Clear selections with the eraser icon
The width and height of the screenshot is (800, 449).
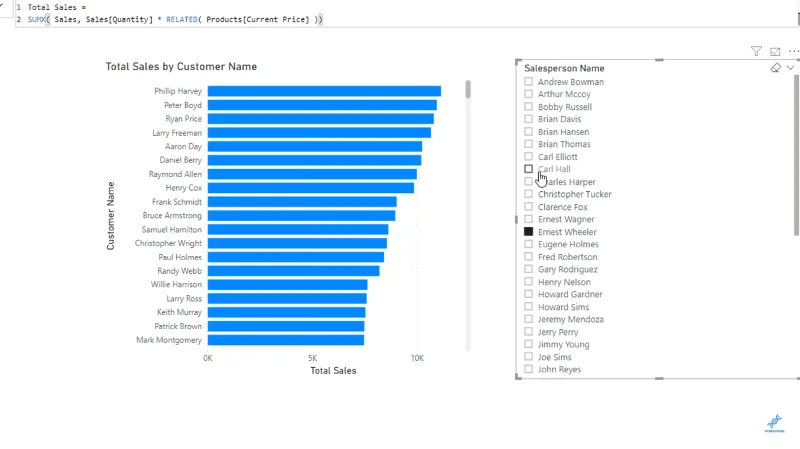coord(776,68)
